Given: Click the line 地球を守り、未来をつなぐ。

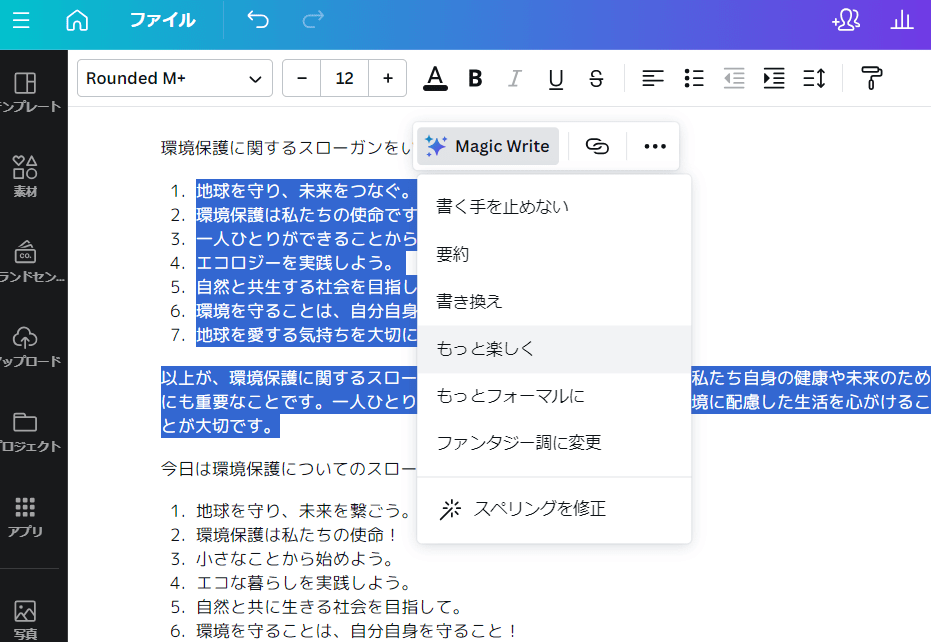Looking at the screenshot, I should pyautogui.click(x=304, y=191).
